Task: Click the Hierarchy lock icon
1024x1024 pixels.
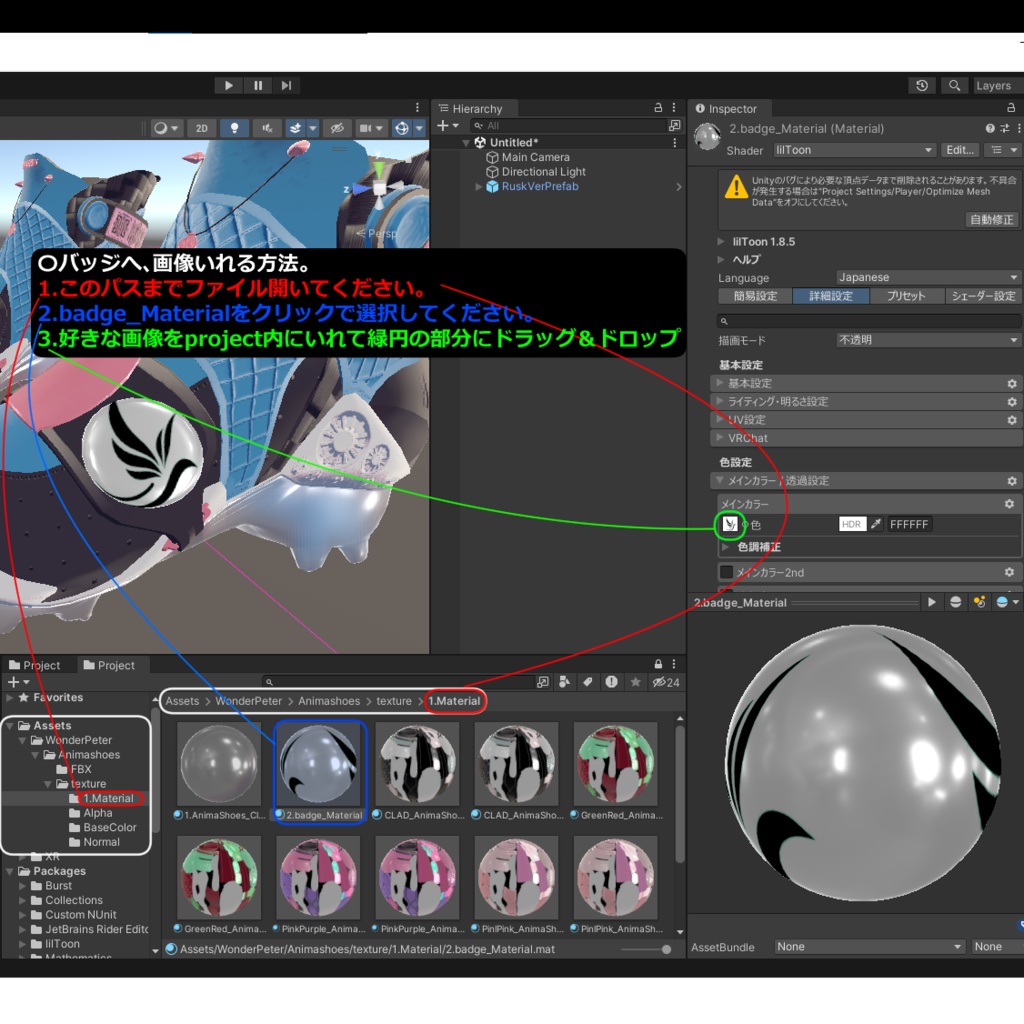Action: click(x=658, y=108)
